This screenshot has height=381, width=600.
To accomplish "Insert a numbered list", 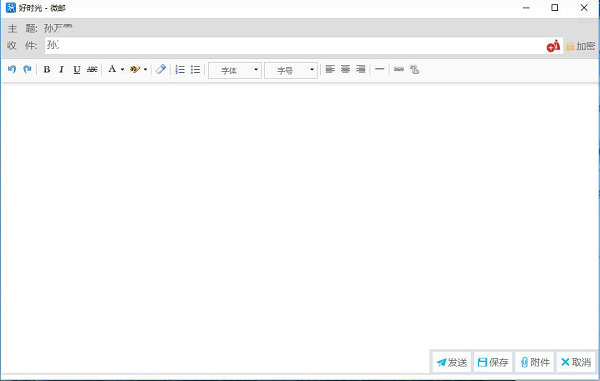I will pos(180,69).
